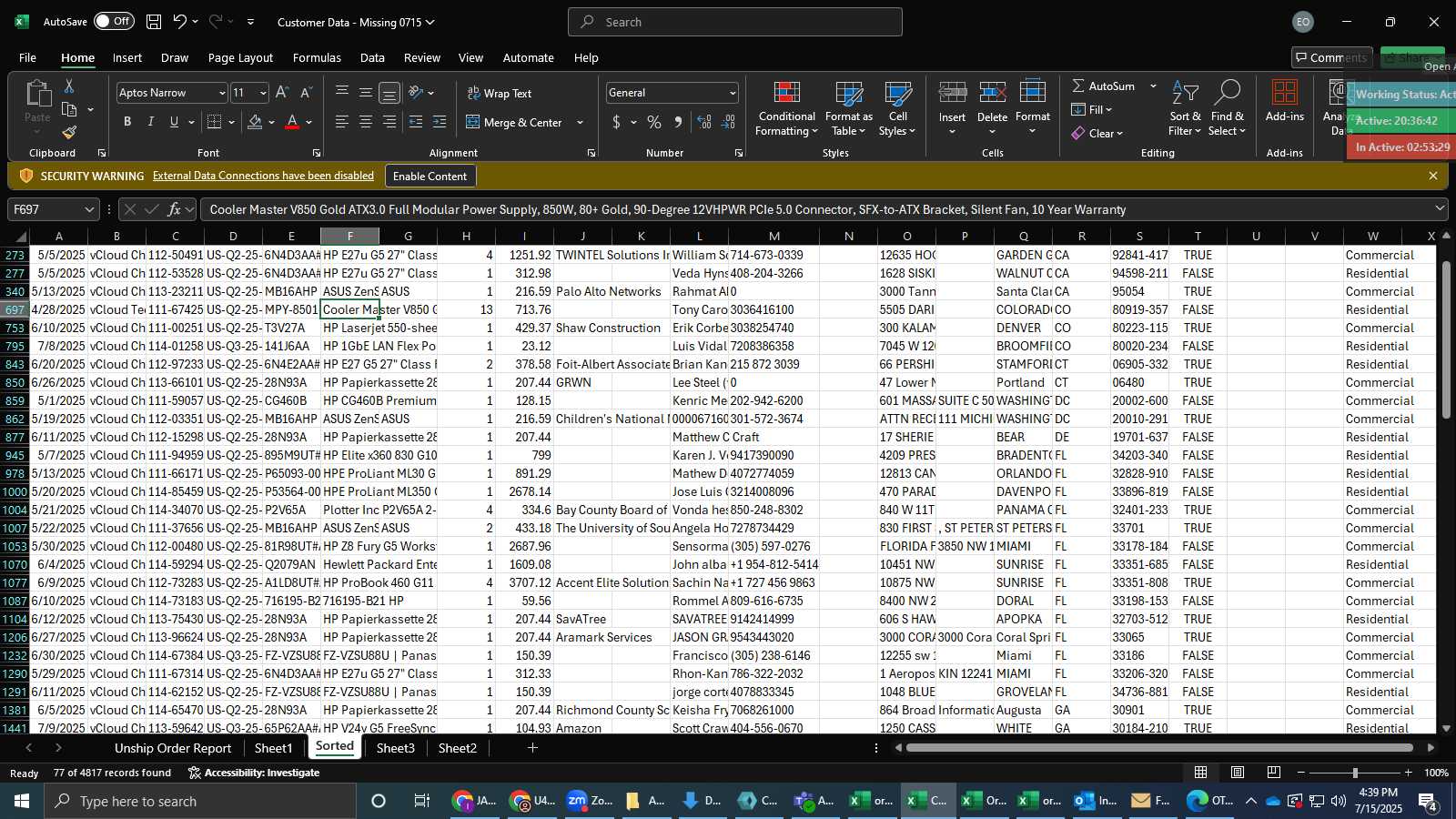Click the Format Painter brush icon
The height and width of the screenshot is (819, 1456).
point(69,133)
